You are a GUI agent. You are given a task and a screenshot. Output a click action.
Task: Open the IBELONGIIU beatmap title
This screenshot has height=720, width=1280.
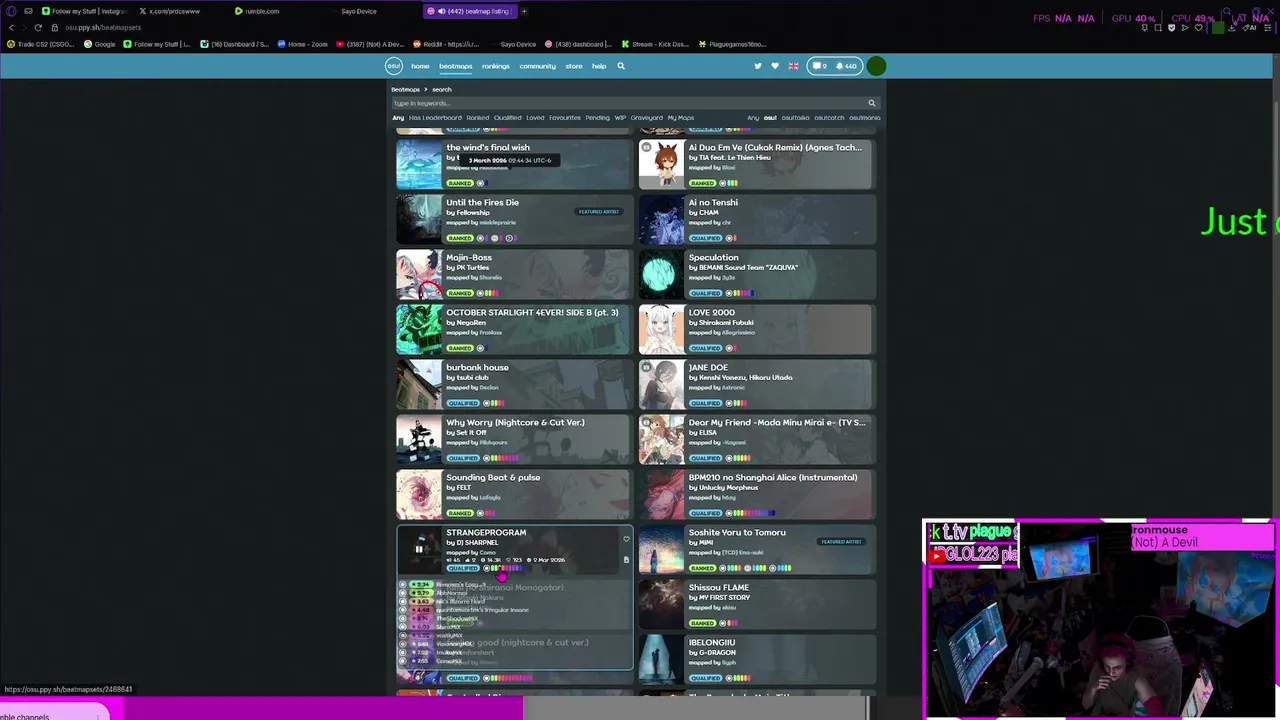coord(711,642)
